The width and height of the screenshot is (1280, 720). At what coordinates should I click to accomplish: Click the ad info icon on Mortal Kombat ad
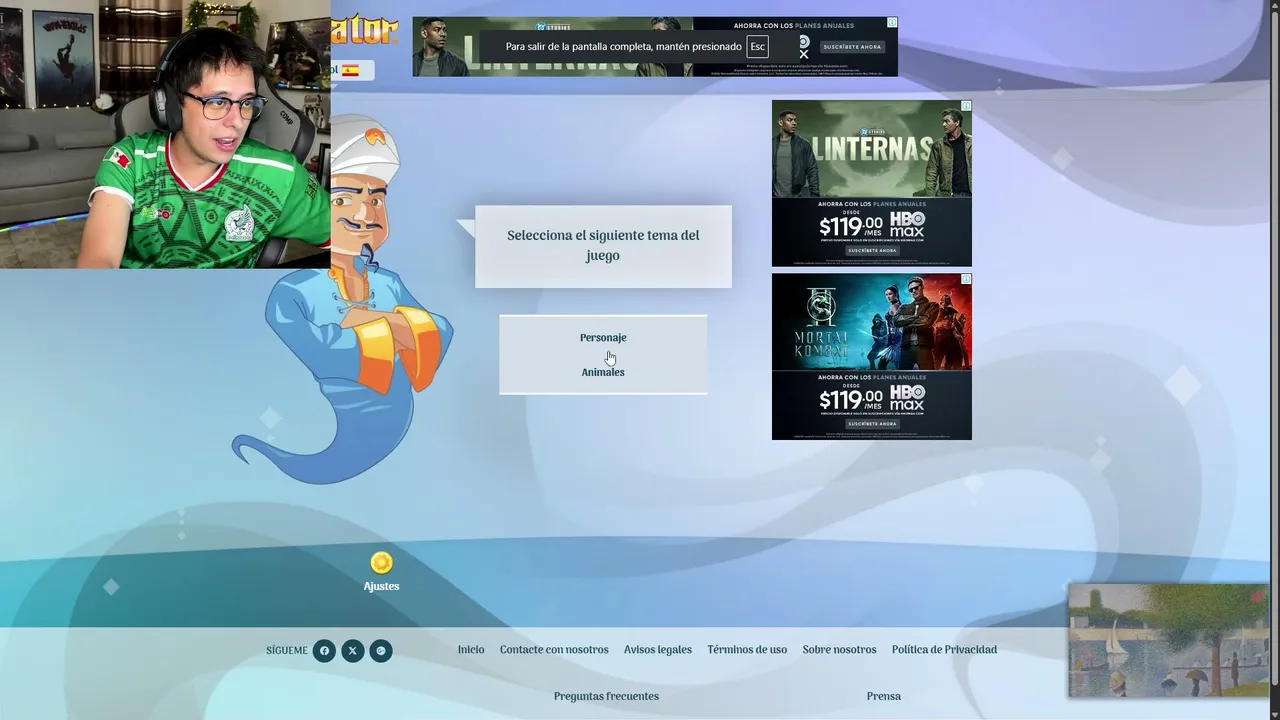[966, 279]
